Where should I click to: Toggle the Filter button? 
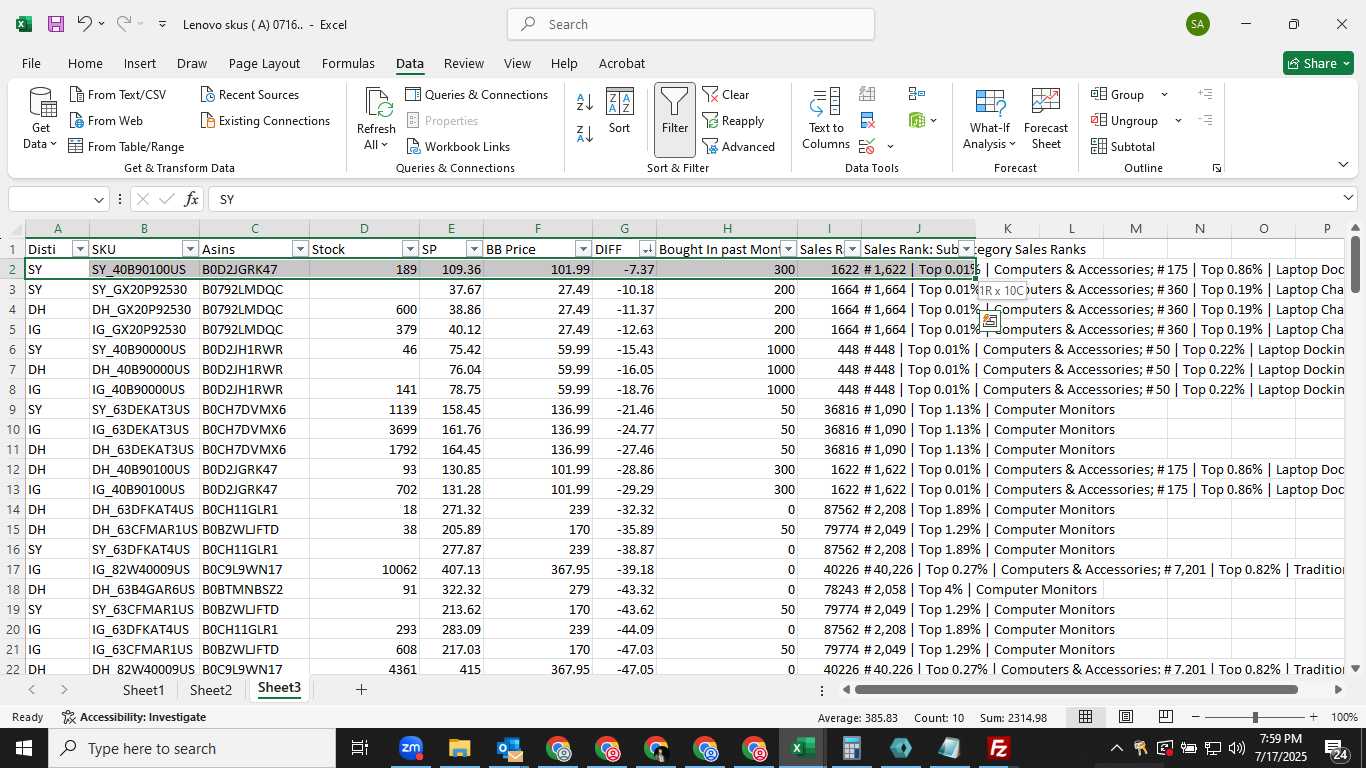click(x=675, y=120)
